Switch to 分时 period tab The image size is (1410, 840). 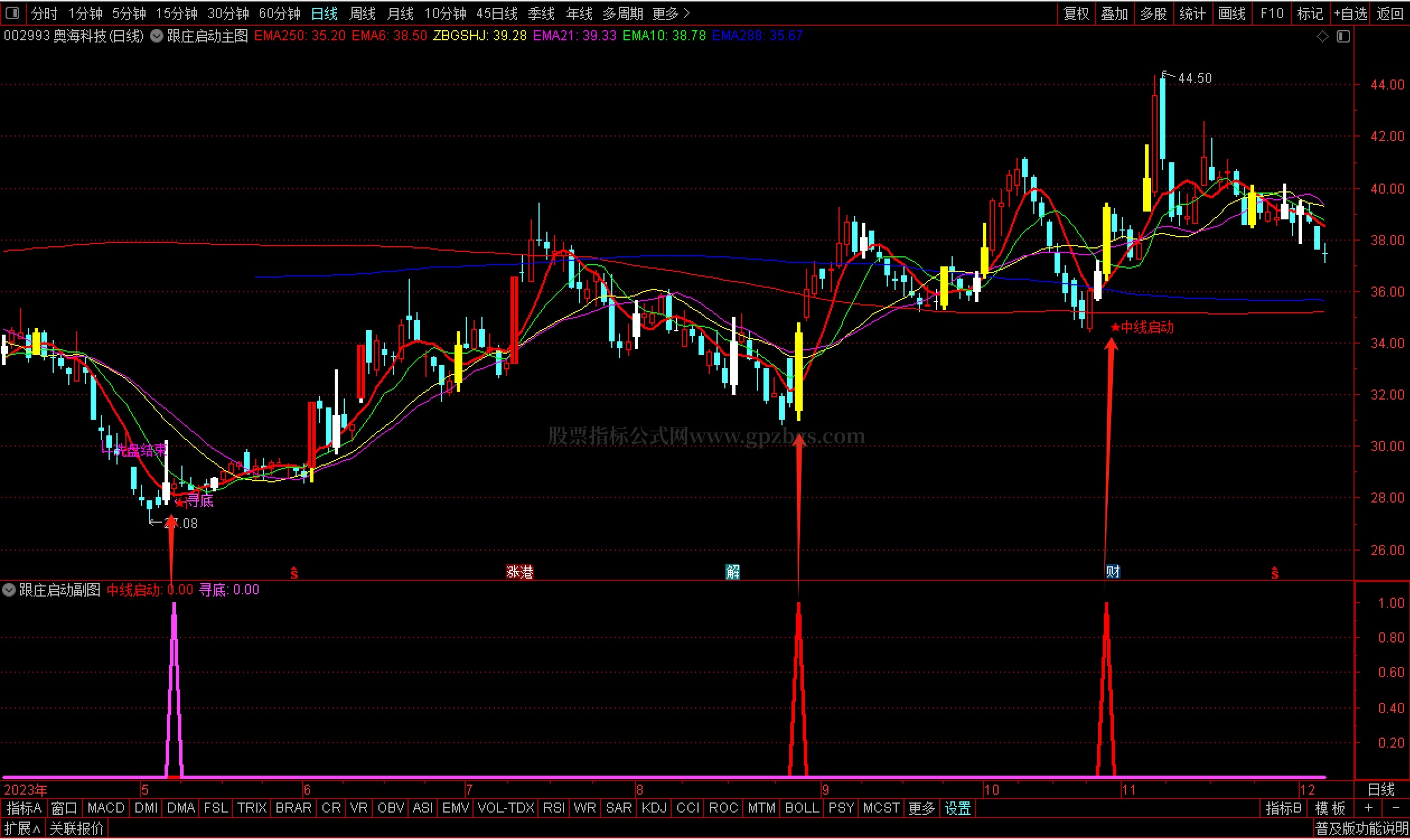click(x=45, y=13)
